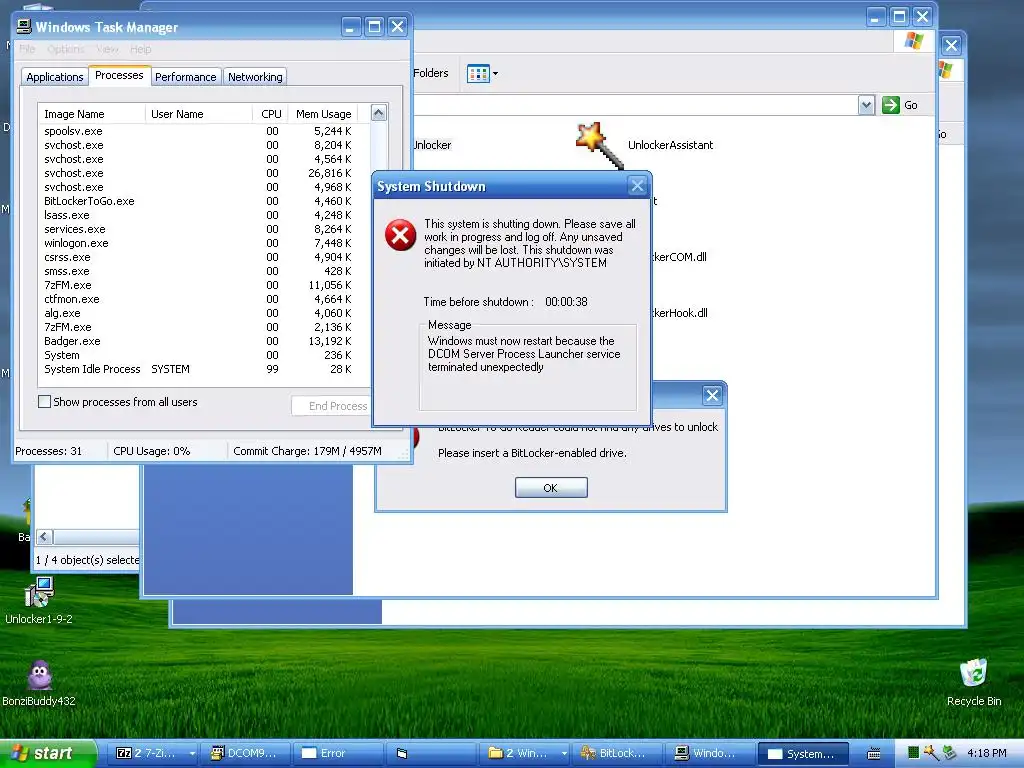Click the Windows Task Manager title icon

(x=24, y=27)
